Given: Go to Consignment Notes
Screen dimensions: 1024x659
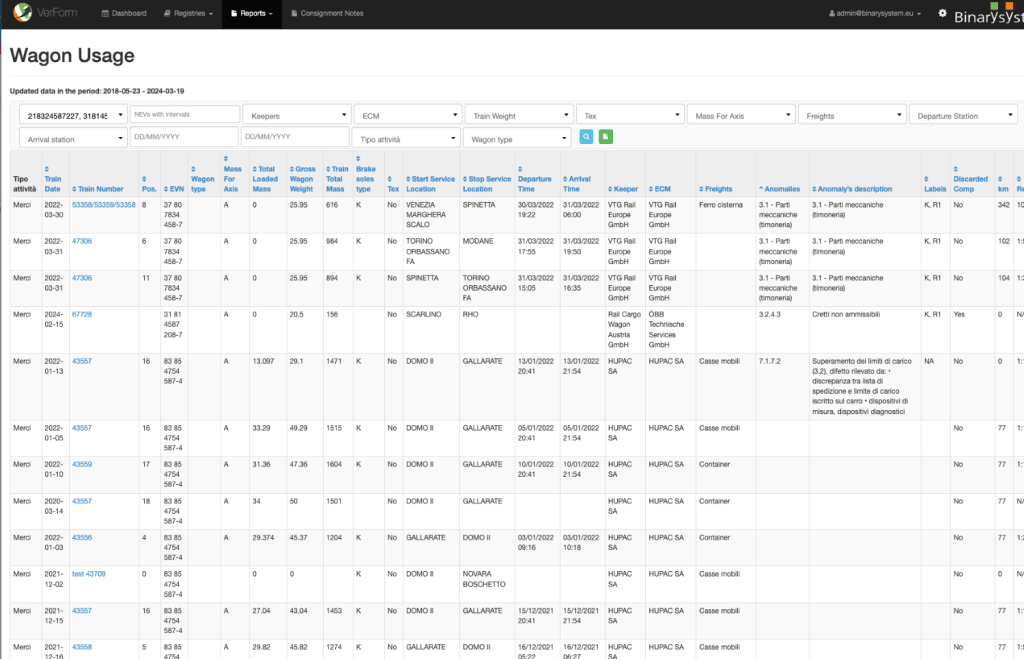Looking at the screenshot, I should [x=327, y=13].
